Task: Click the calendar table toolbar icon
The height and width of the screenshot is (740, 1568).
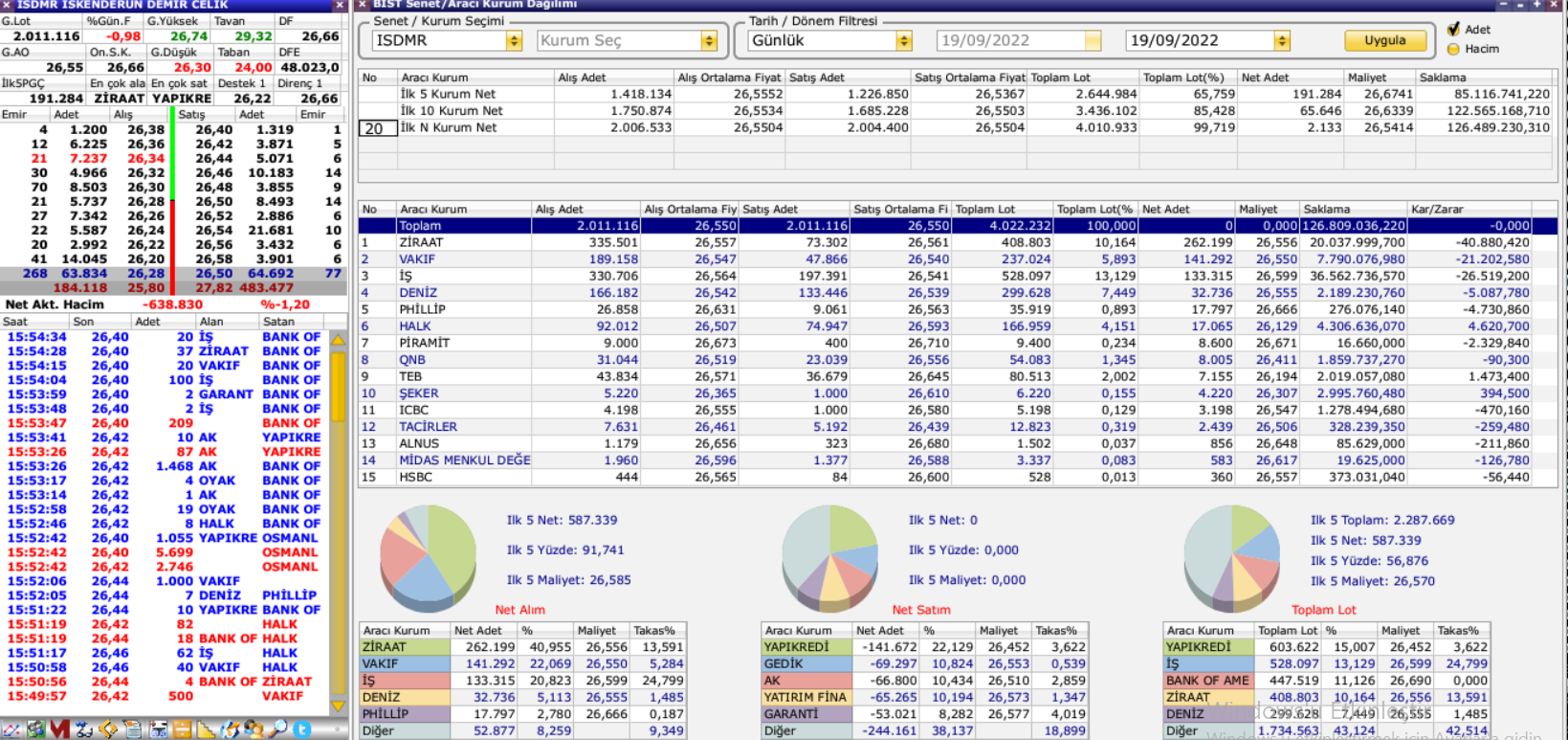Action: point(158,729)
